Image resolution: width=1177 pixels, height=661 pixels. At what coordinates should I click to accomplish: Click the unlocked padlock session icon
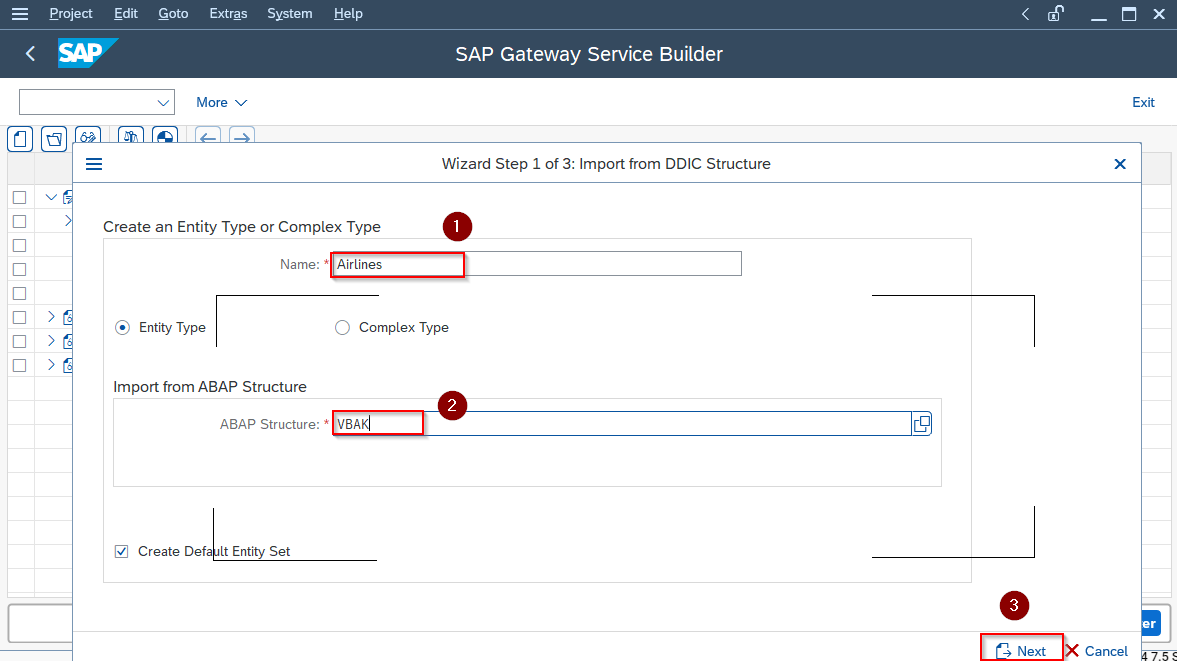1055,14
